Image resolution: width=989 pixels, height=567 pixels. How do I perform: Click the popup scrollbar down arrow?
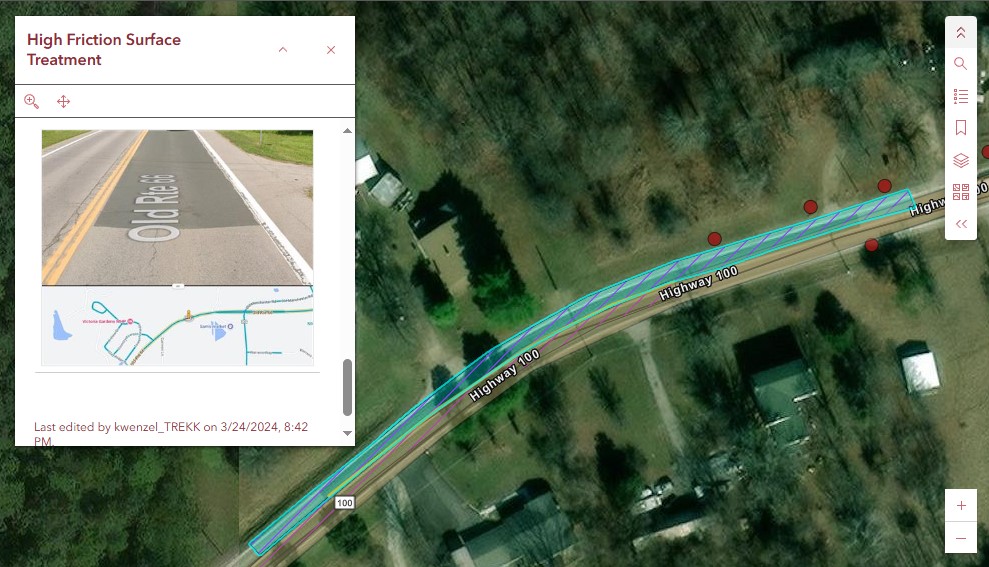(x=347, y=433)
